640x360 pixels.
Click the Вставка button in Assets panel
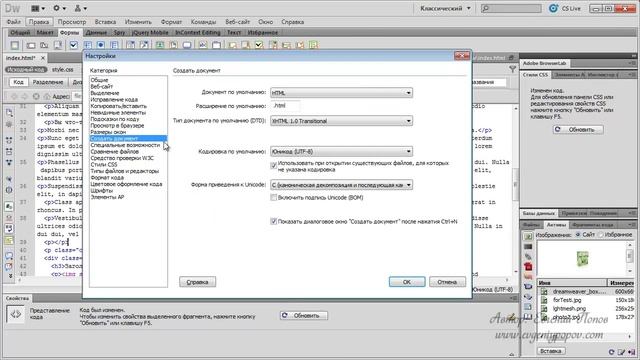[x=550, y=351]
